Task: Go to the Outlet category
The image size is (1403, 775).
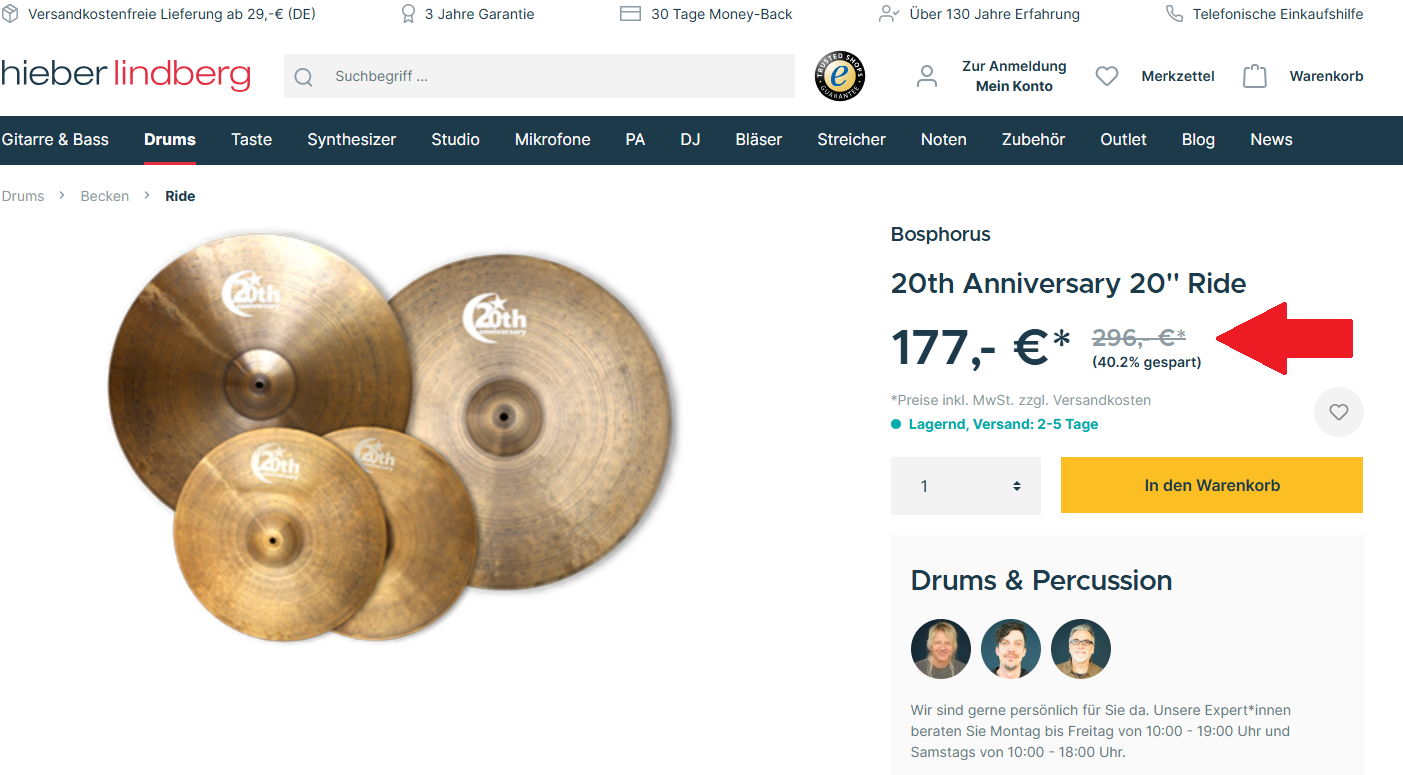Action: click(x=1123, y=140)
